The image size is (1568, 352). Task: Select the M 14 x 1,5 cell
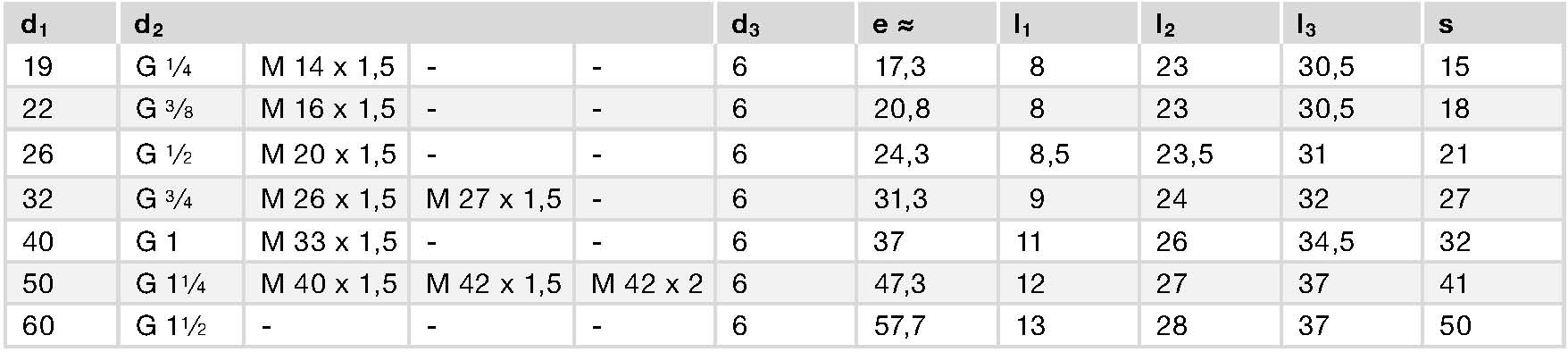click(327, 66)
